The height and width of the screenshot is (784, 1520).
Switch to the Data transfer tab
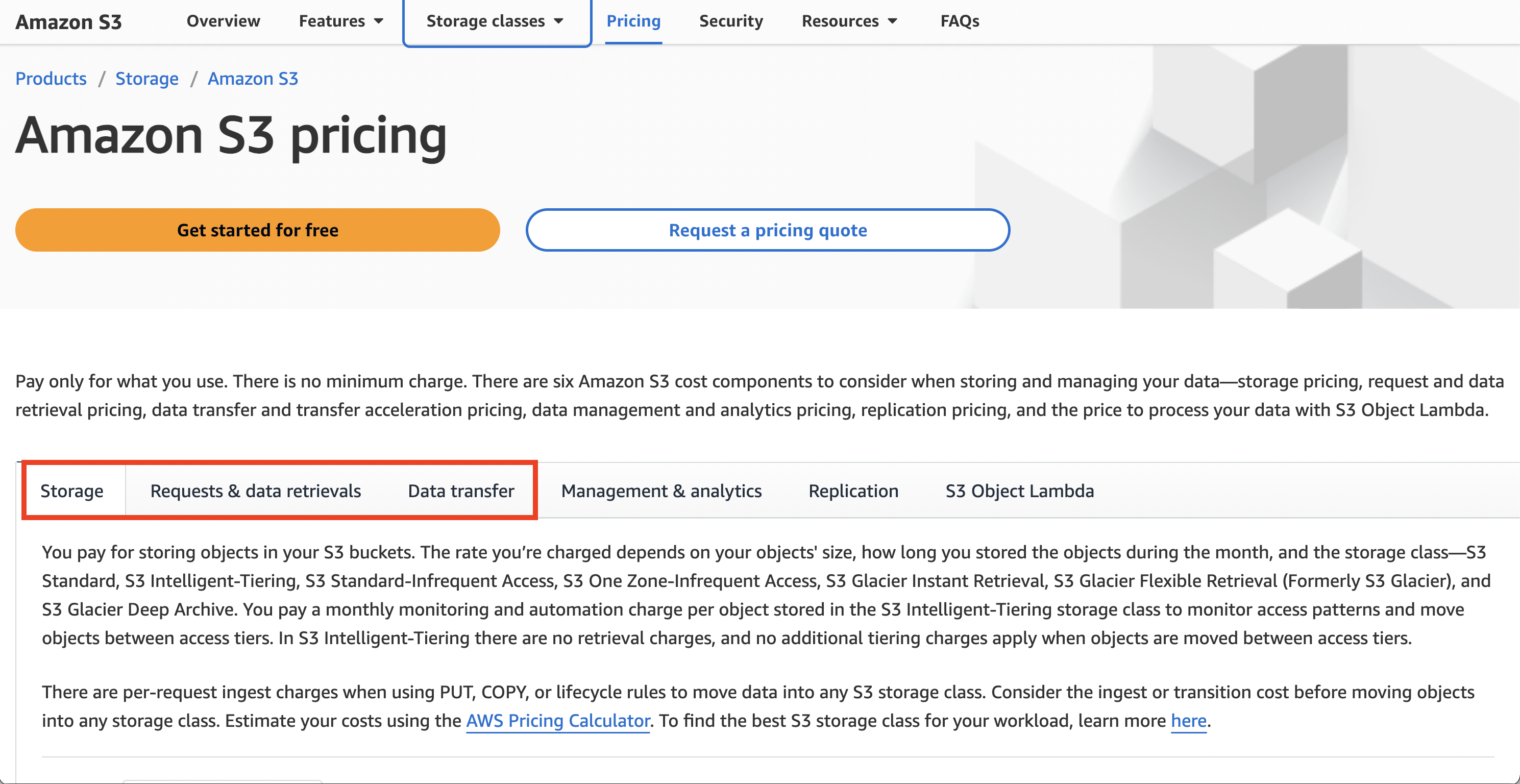click(x=461, y=491)
